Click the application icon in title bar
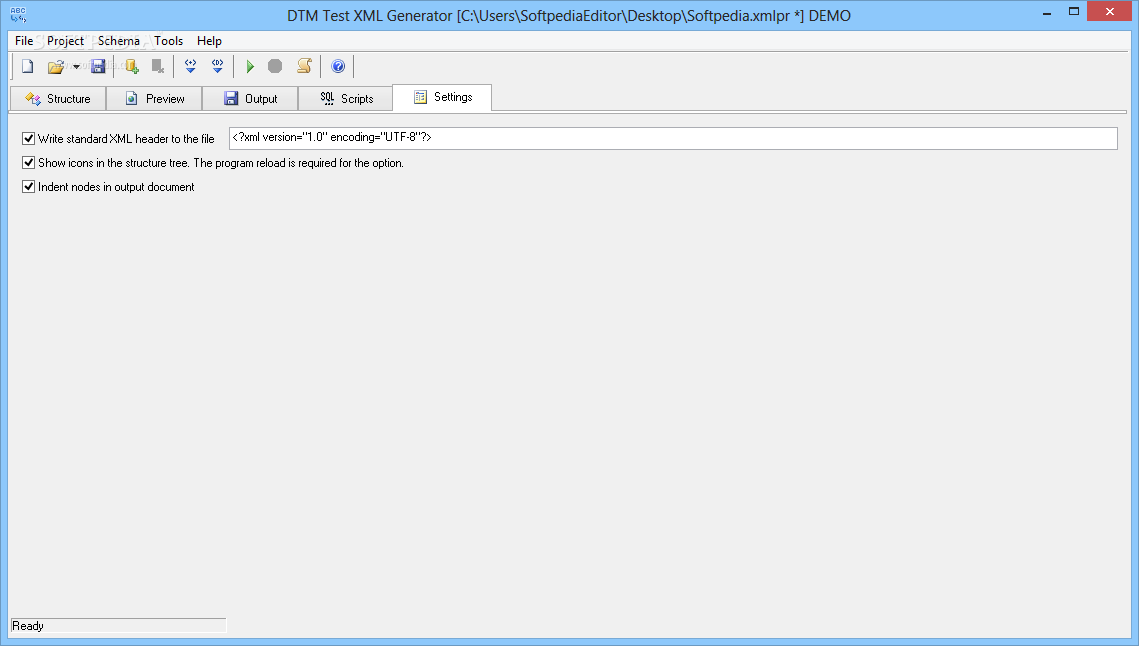This screenshot has width=1139, height=646. (18, 15)
